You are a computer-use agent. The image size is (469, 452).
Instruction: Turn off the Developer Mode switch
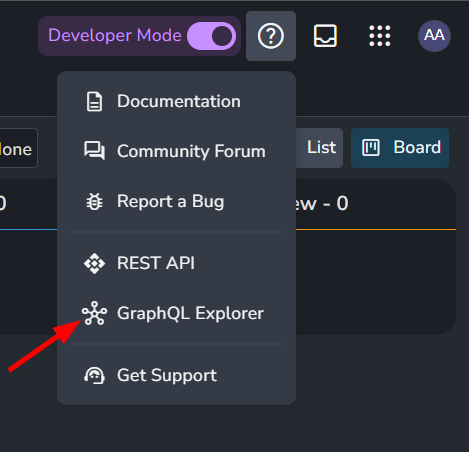(212, 36)
